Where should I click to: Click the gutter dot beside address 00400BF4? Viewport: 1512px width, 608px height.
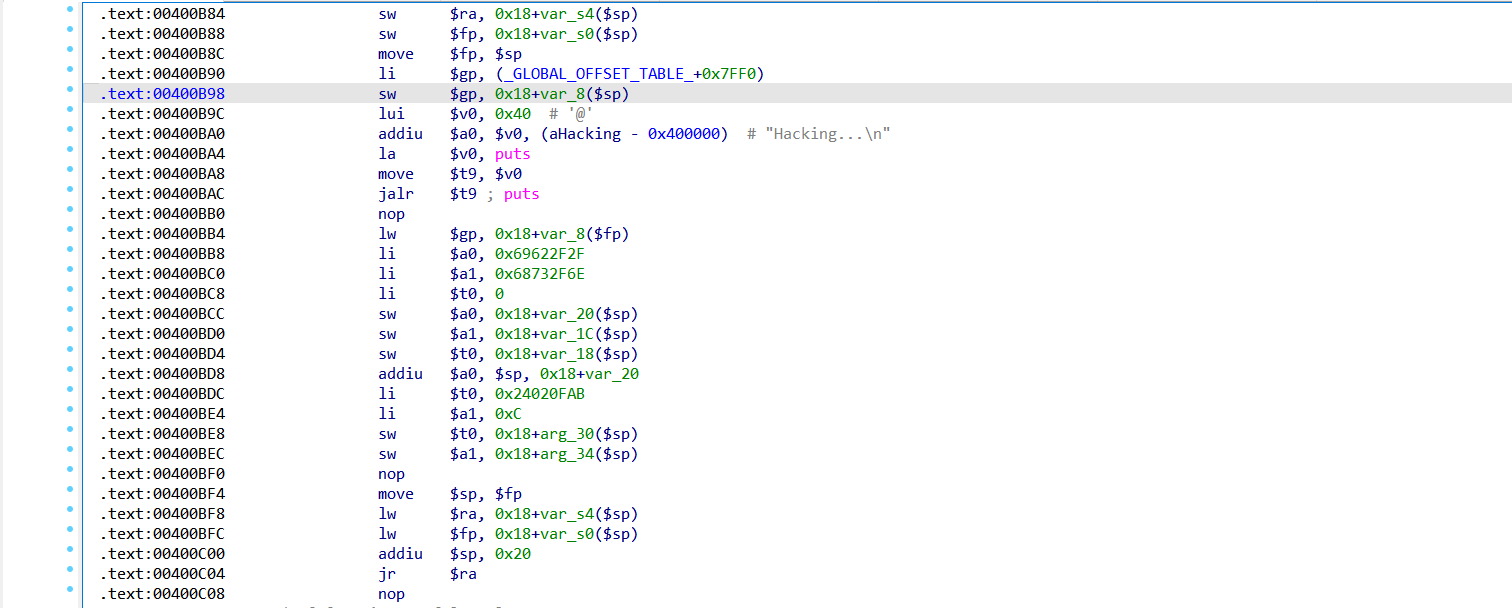[x=69, y=491]
